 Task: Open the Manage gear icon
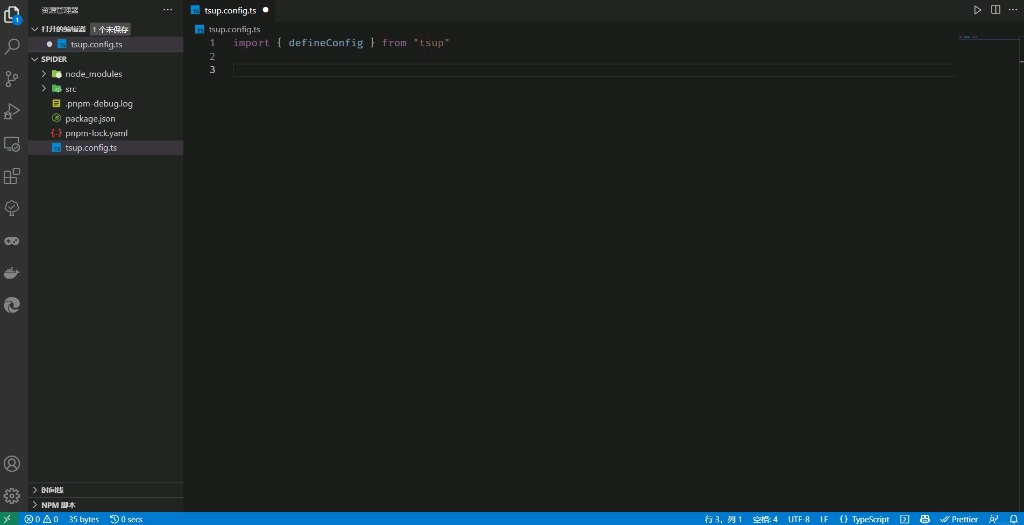[12, 496]
